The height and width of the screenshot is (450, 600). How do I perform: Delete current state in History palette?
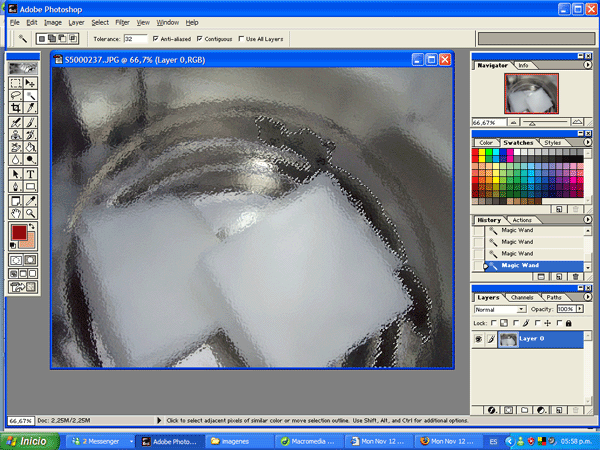[576, 277]
